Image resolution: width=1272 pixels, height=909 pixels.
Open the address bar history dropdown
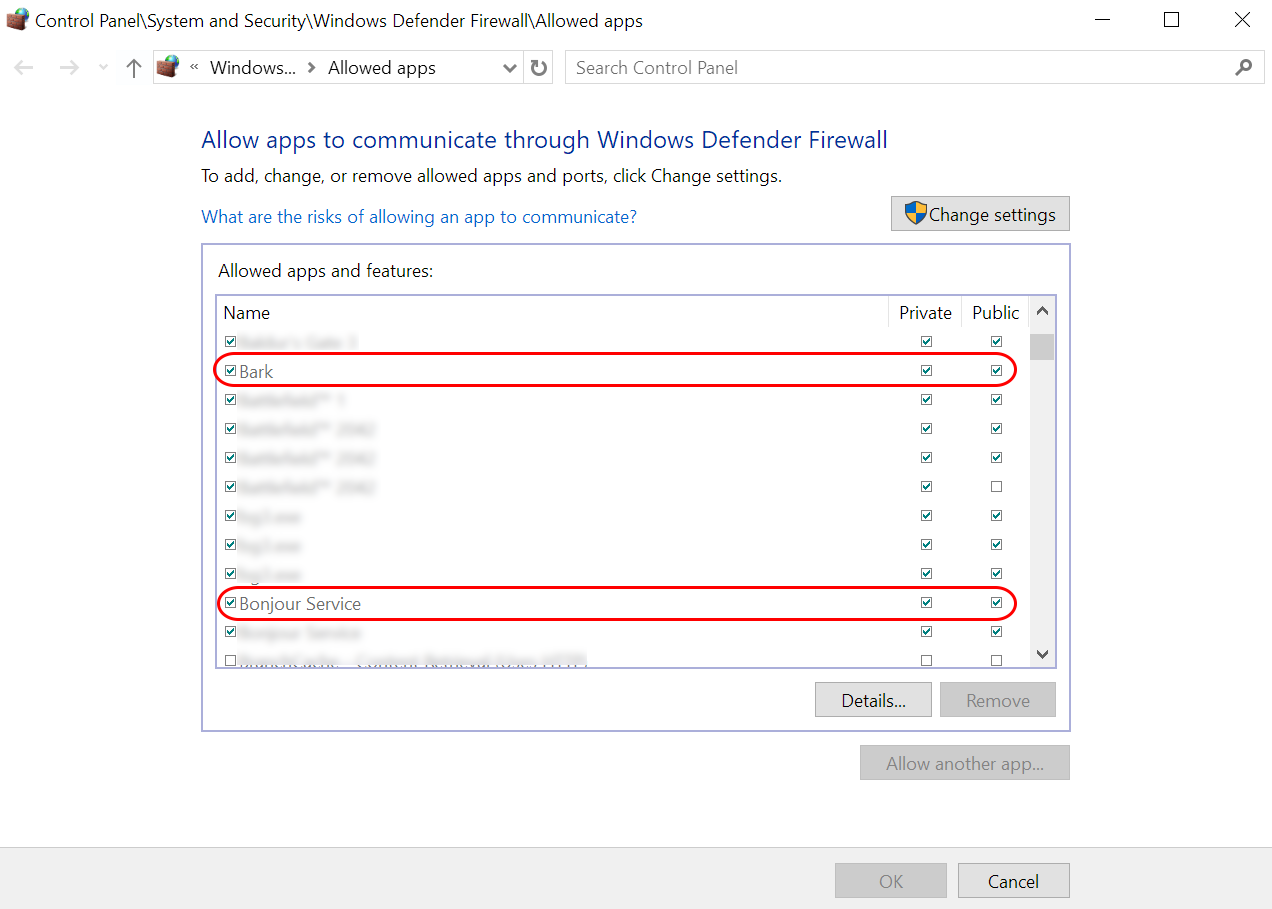point(510,68)
